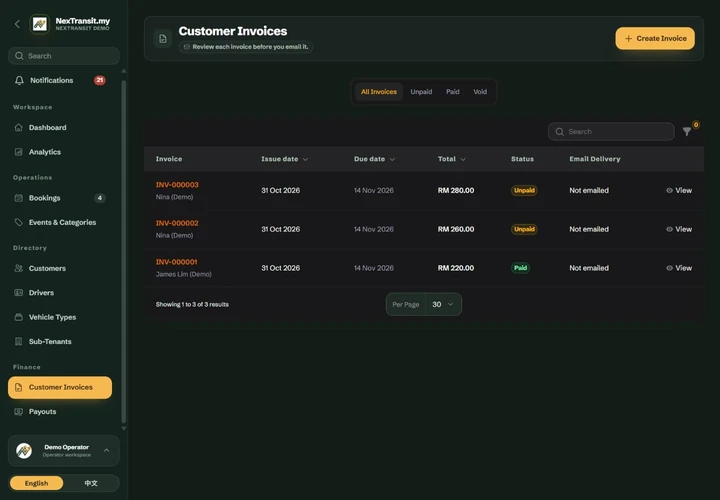720x500 pixels.
Task: Click the Notifications bell icon
Action: (x=19, y=80)
